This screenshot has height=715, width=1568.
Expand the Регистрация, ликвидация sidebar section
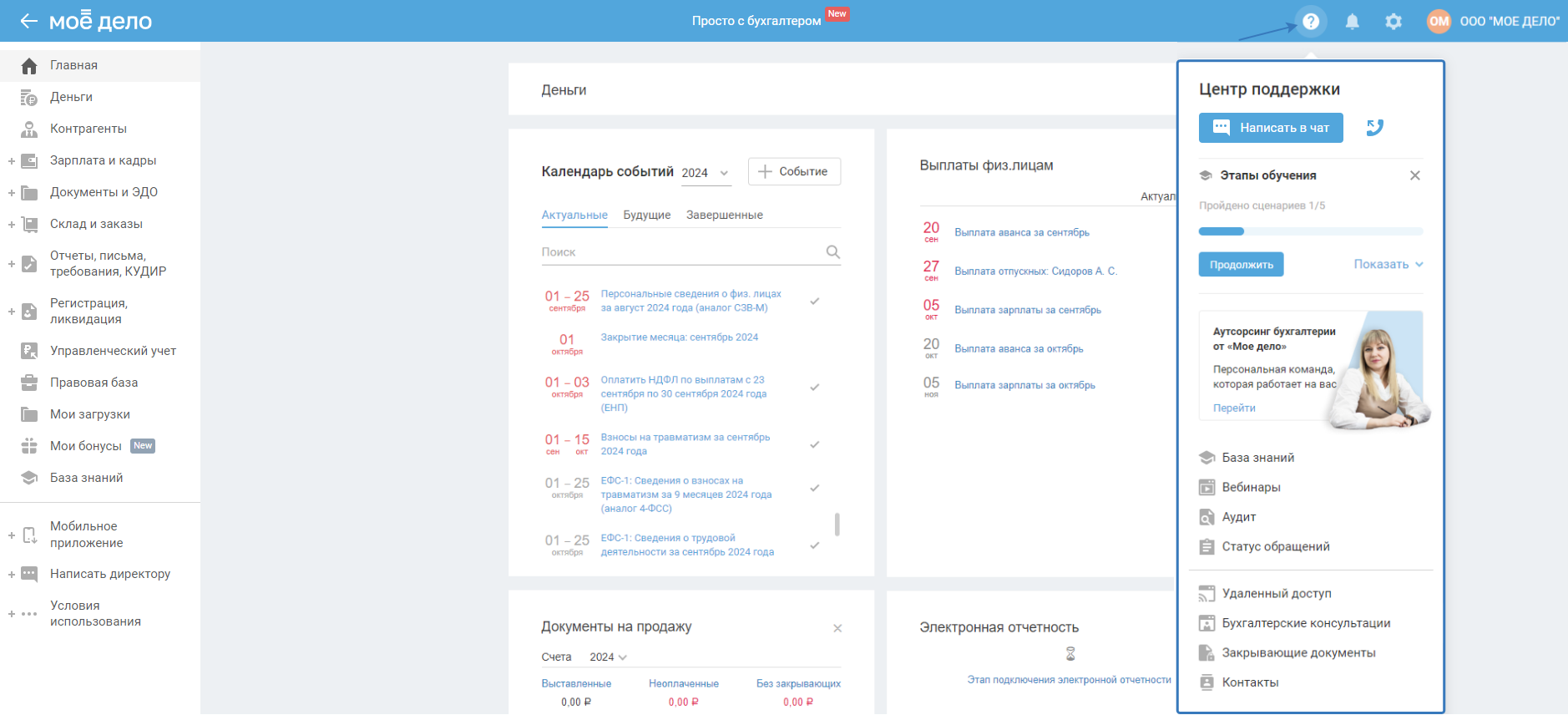(12, 312)
